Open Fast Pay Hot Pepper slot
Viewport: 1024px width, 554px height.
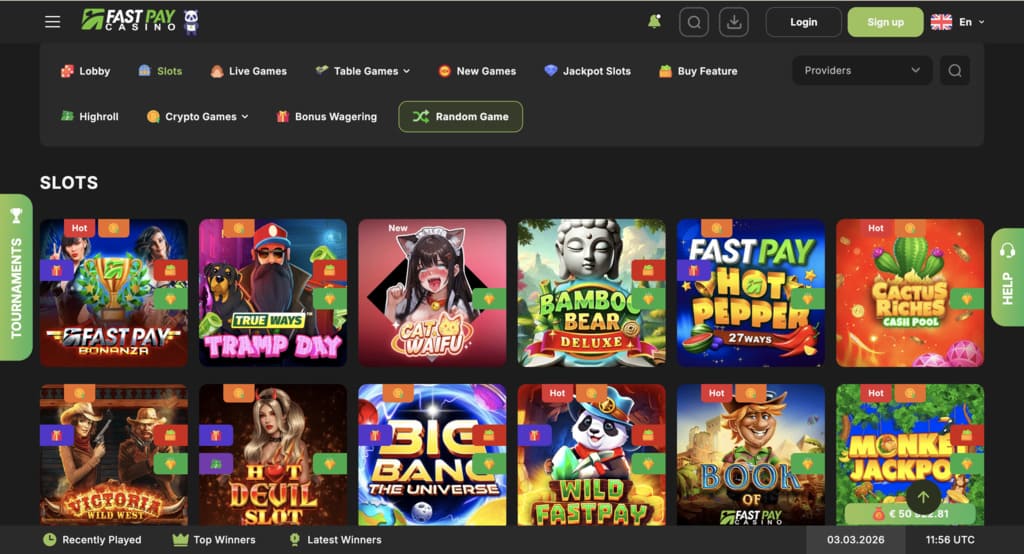[751, 293]
